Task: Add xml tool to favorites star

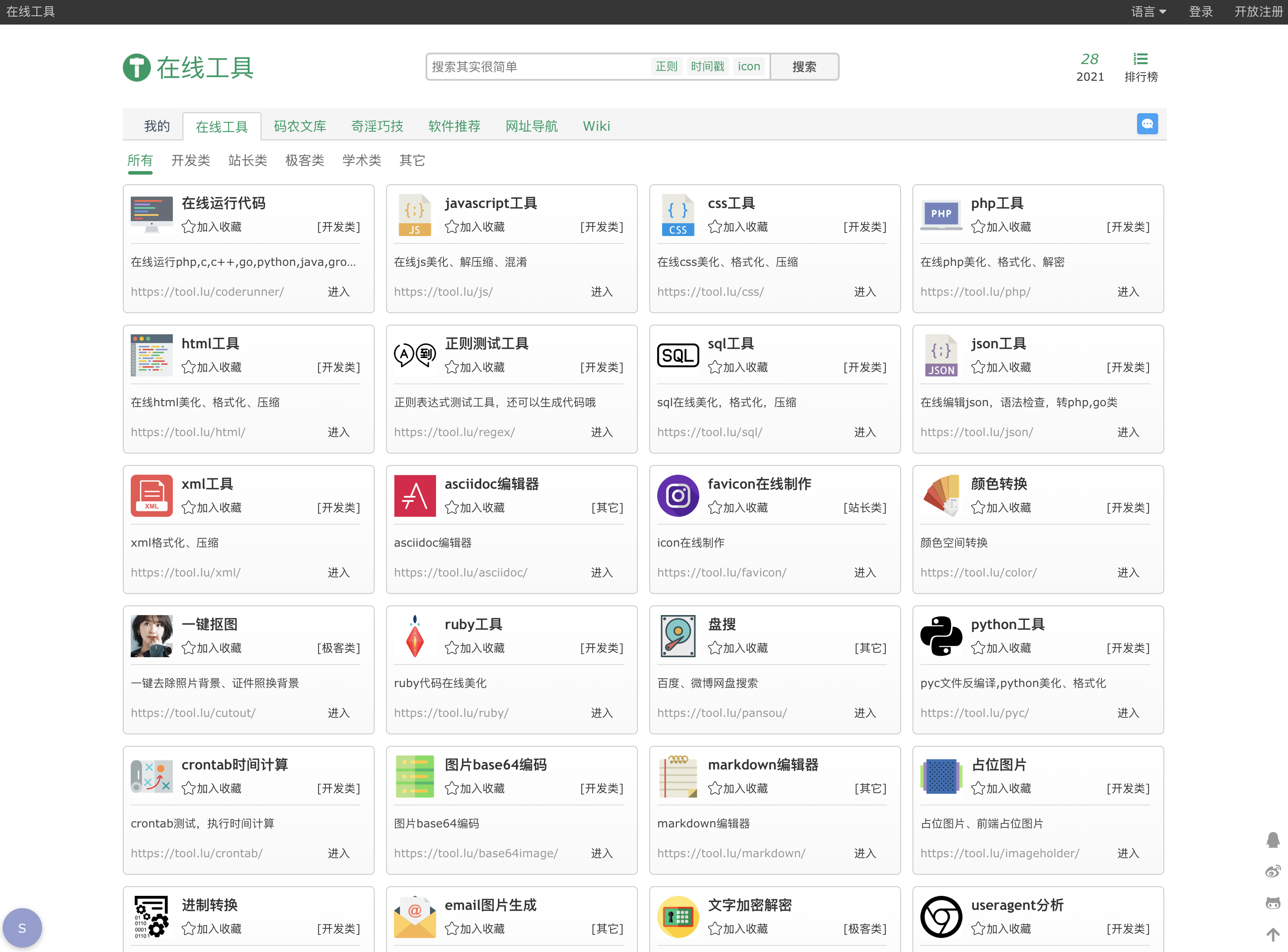Action: [x=189, y=508]
